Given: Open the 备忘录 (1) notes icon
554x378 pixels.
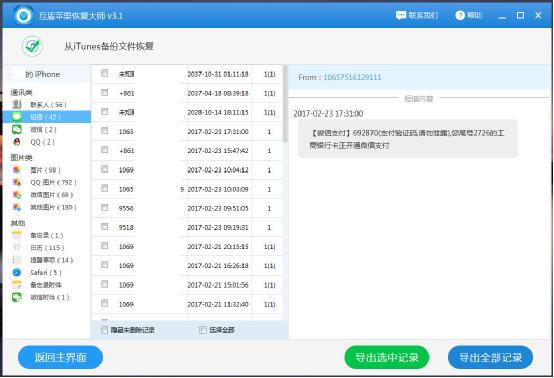Looking at the screenshot, I should [17, 235].
